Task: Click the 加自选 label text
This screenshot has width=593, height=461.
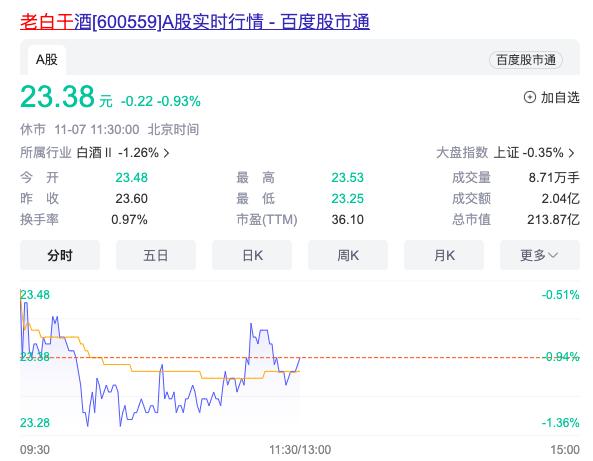Action: coord(560,97)
